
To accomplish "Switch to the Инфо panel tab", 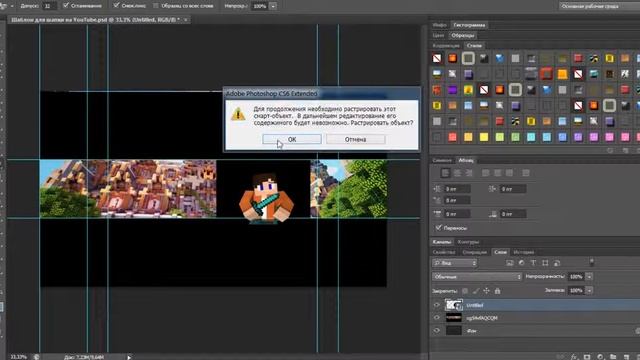I will pos(439,25).
